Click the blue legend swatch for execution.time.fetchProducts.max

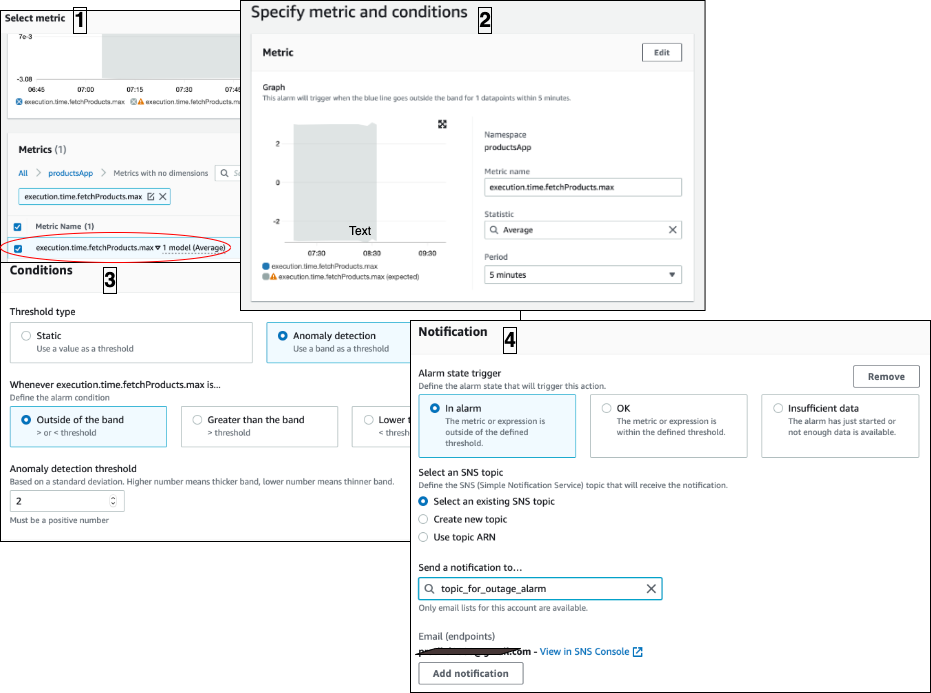pyautogui.click(x=266, y=267)
